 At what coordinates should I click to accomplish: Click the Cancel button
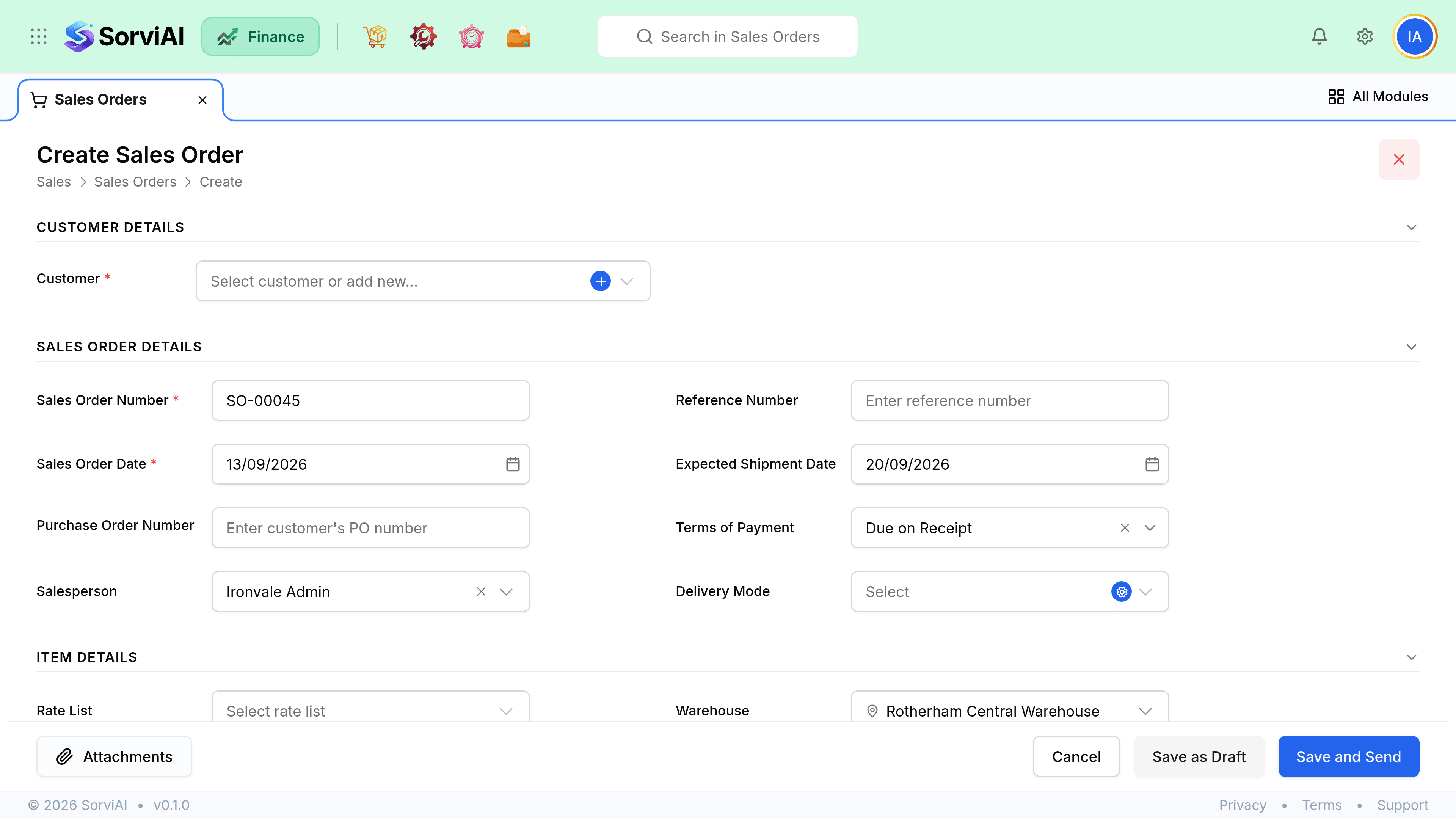pos(1076,757)
